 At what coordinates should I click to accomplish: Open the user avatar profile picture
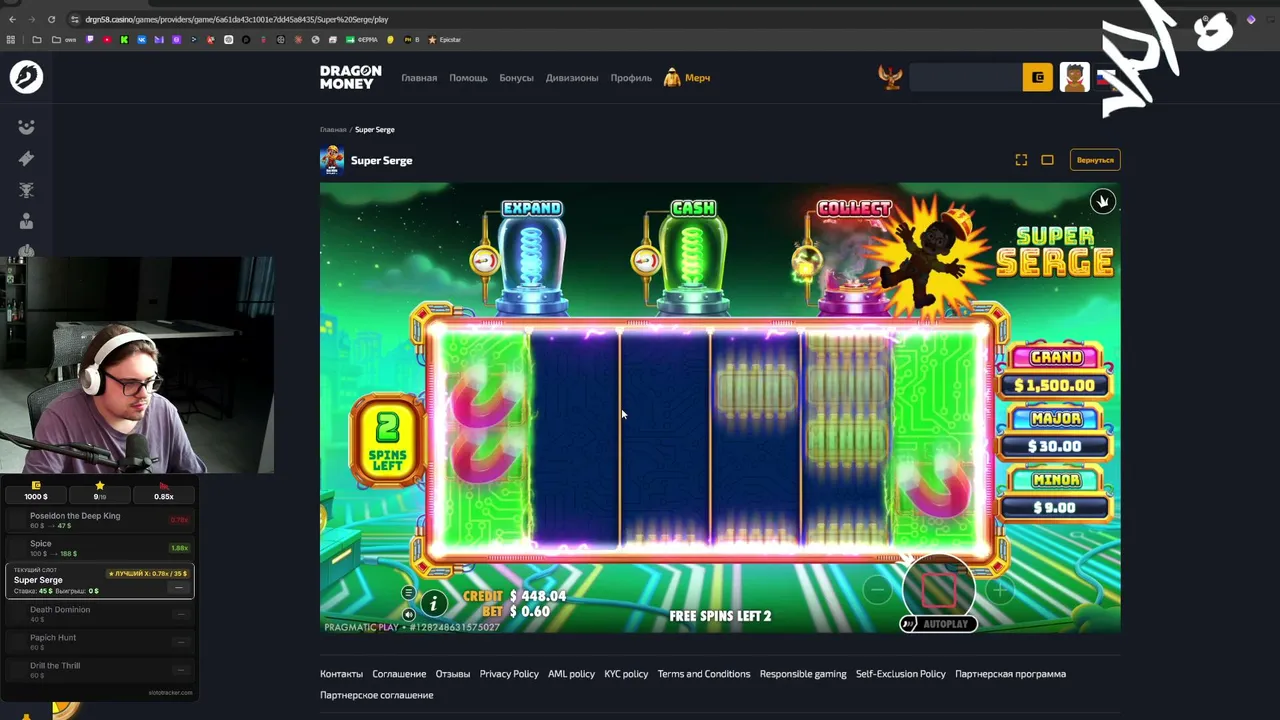(1075, 77)
